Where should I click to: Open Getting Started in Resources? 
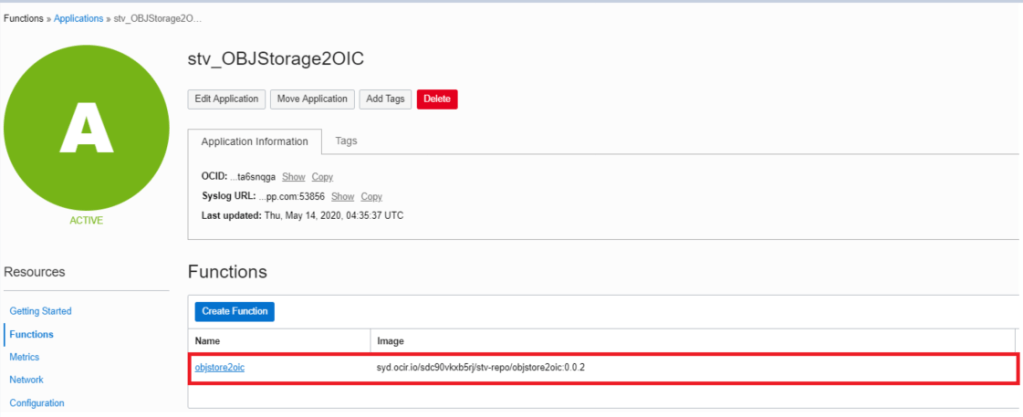coord(40,311)
